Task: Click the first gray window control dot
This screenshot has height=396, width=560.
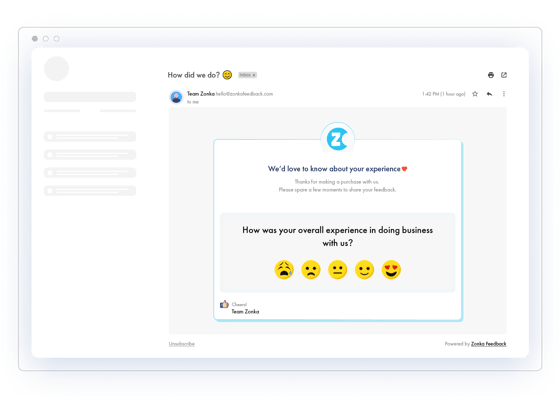Action: 35,39
